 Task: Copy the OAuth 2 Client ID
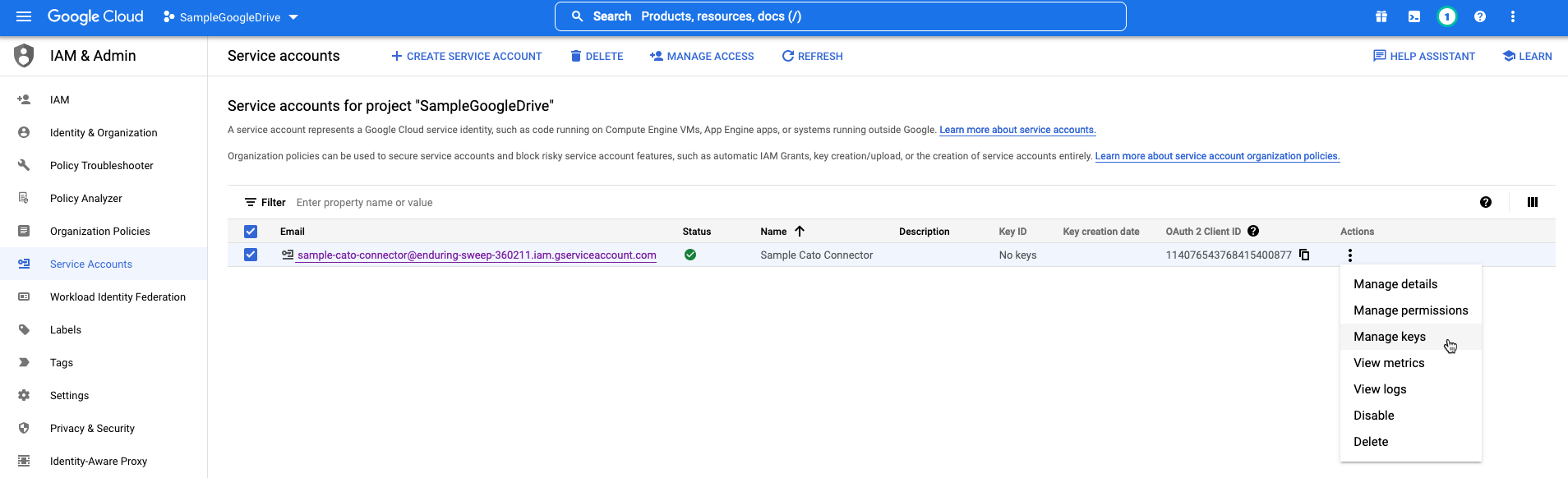[x=1304, y=255]
